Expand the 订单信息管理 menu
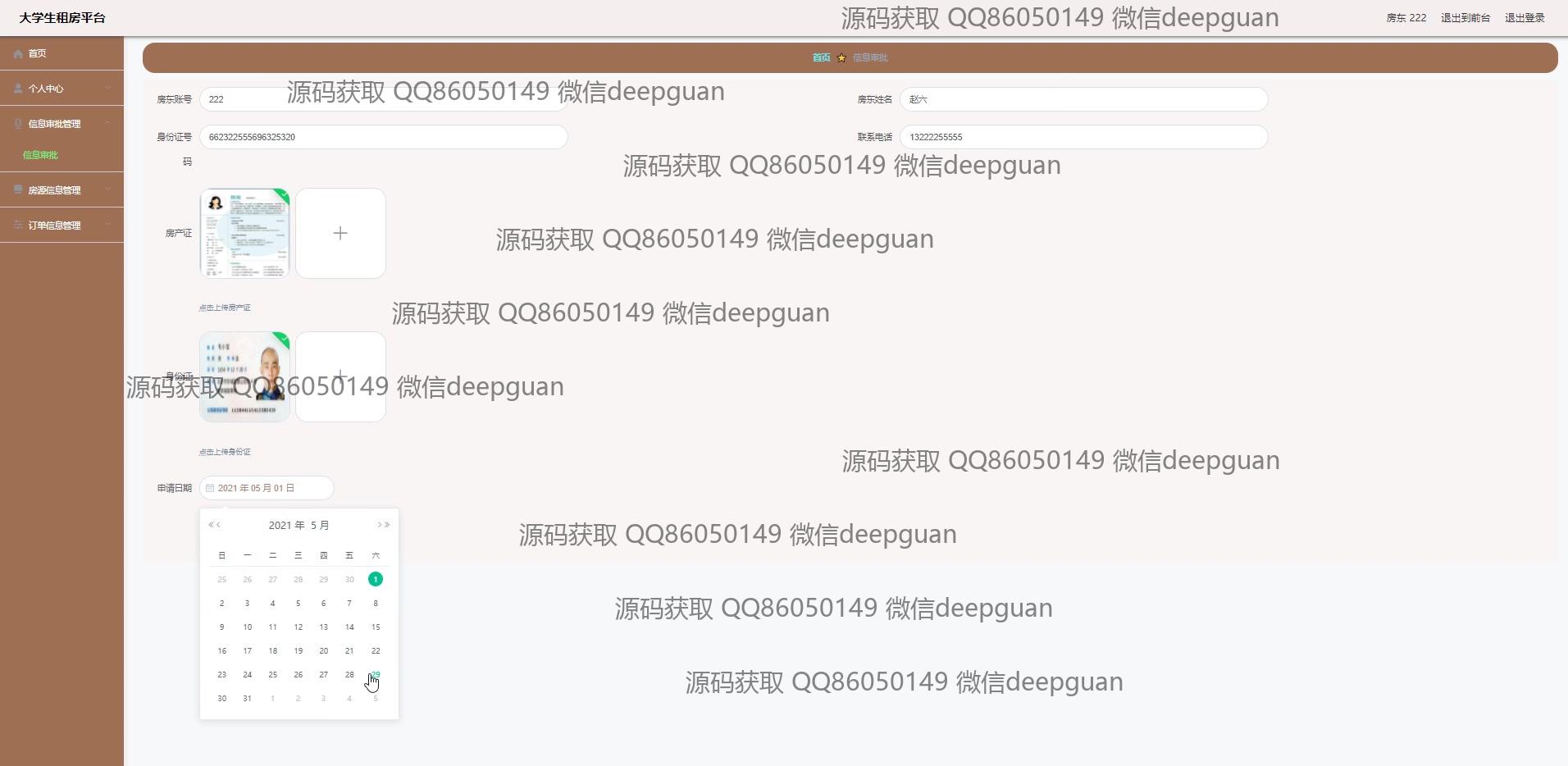Image resolution: width=1568 pixels, height=766 pixels. 108,226
